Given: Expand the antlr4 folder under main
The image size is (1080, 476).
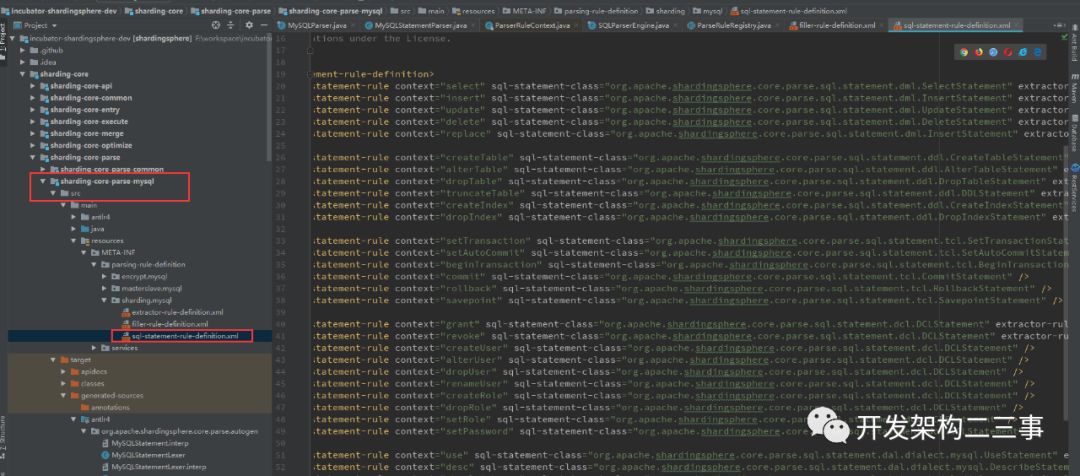Looking at the screenshot, I should [x=73, y=217].
